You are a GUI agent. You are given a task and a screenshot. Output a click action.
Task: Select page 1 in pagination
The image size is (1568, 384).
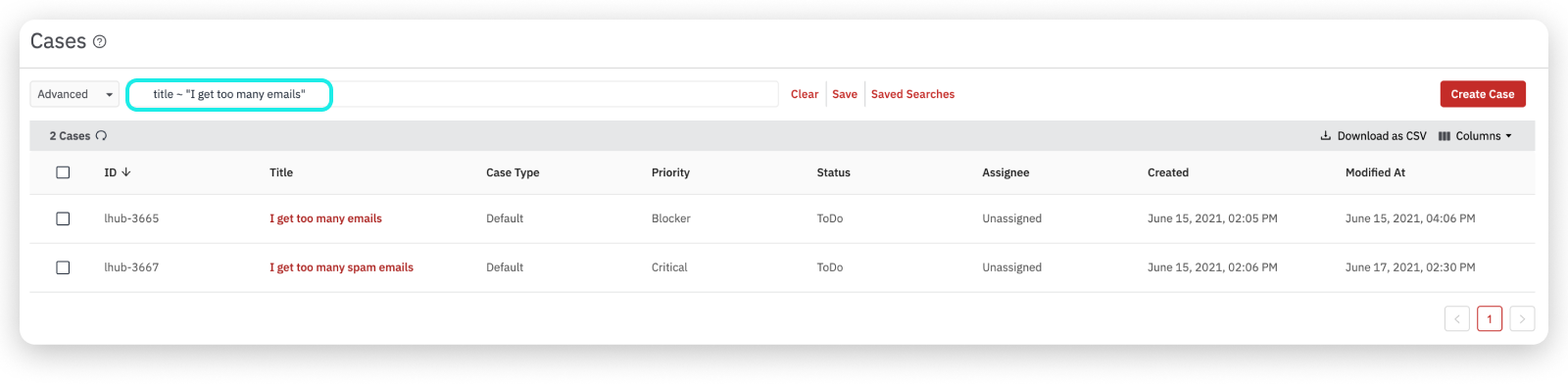(x=1490, y=318)
